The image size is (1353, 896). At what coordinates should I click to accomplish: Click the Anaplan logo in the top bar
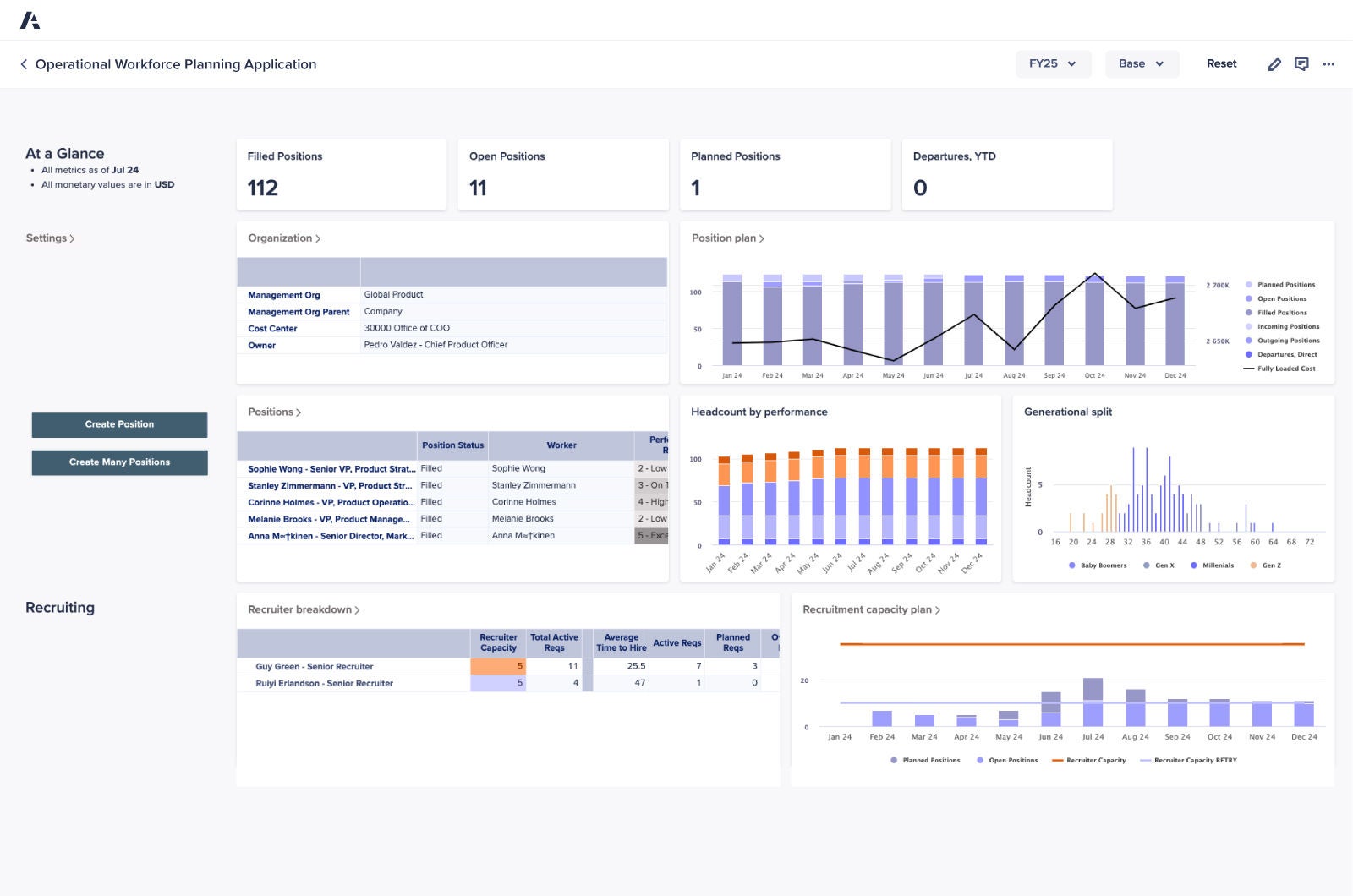(32, 19)
